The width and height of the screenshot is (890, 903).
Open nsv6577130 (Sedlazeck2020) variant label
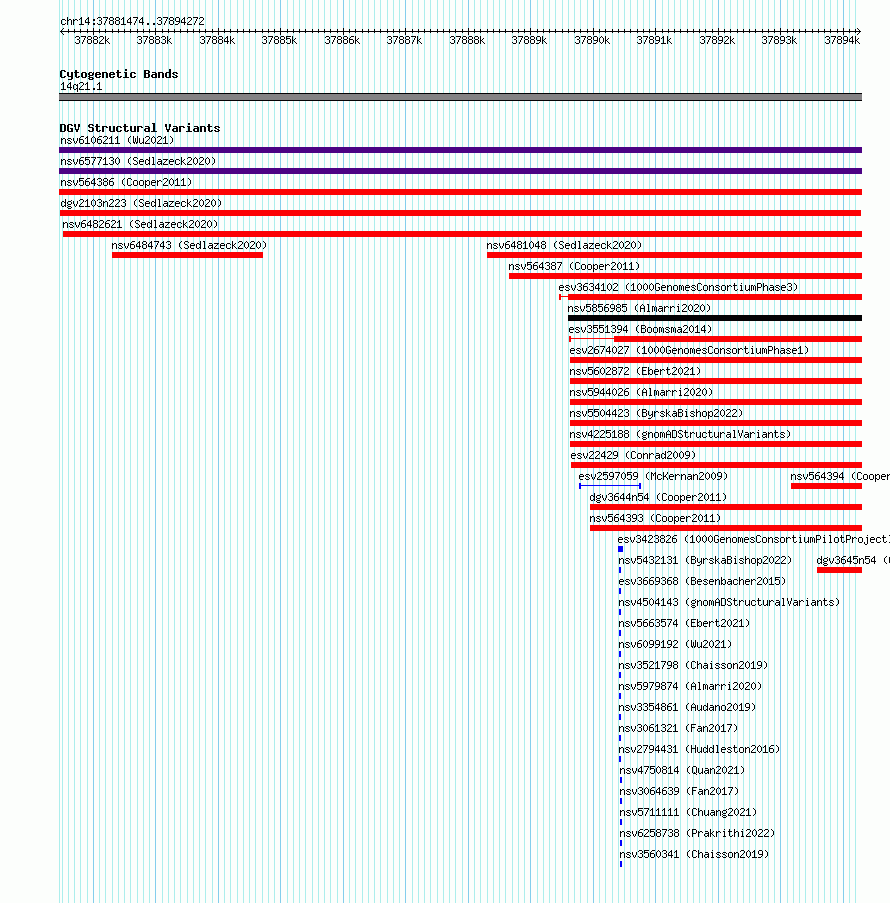click(x=138, y=161)
